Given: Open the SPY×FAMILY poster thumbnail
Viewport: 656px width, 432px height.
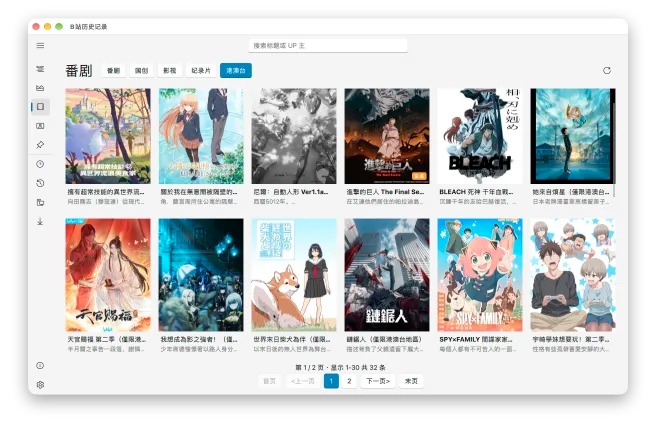Looking at the screenshot, I should pos(480,275).
